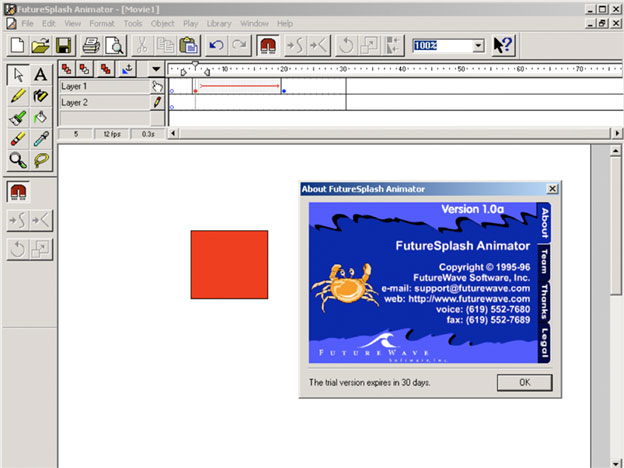This screenshot has width=624, height=468.
Task: Open the Format menu
Action: click(102, 23)
